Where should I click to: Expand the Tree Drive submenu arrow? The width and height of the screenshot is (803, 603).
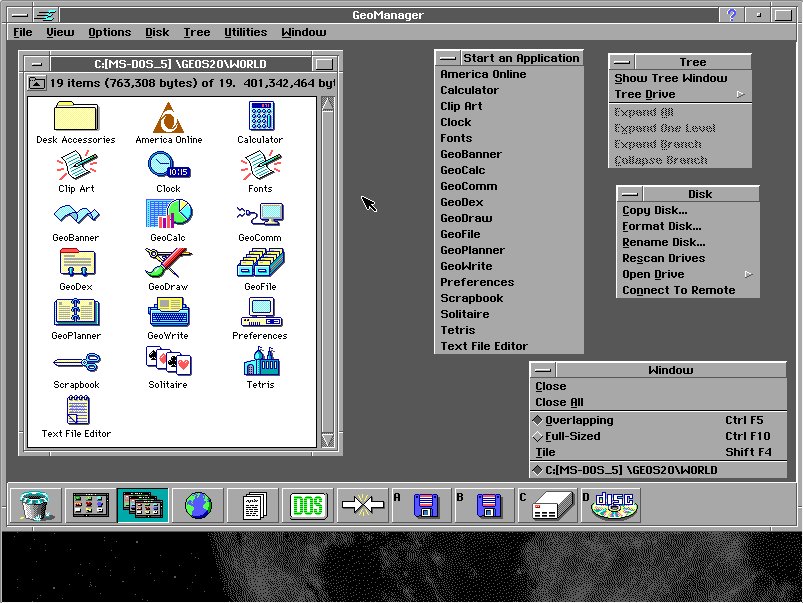741,94
